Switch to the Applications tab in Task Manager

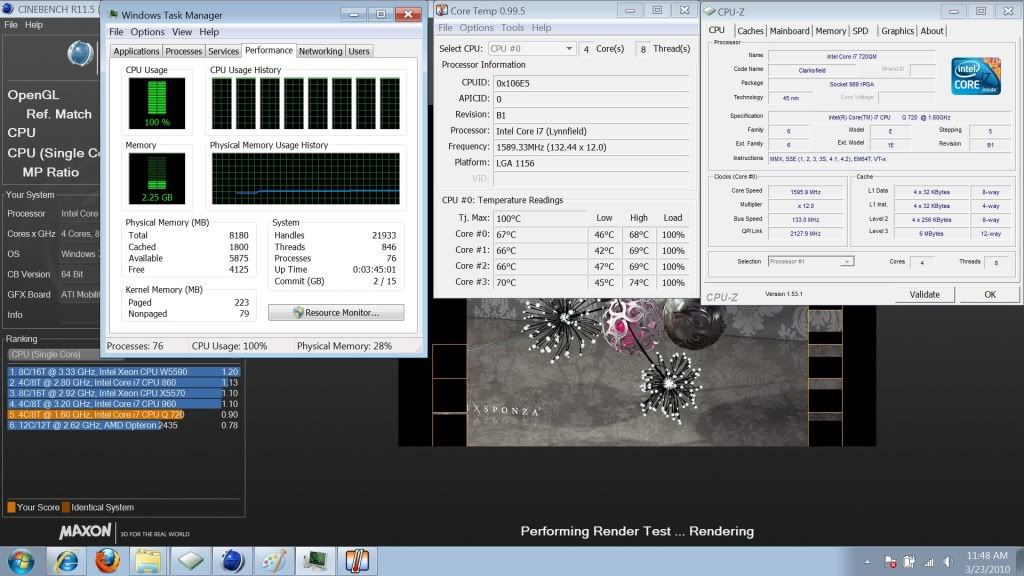(x=136, y=51)
